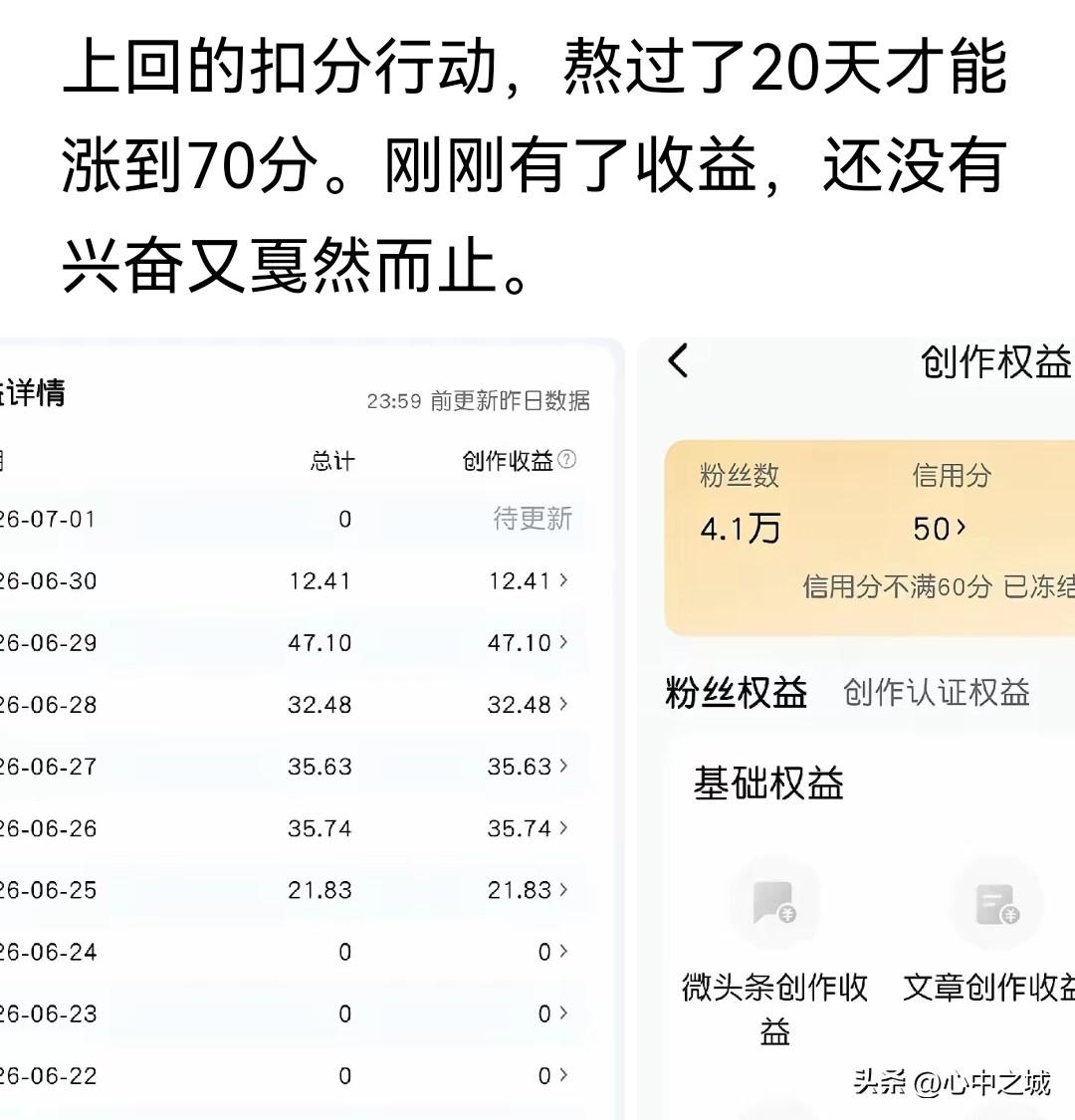Open the 06-24 row chevron
Screen dimensions: 1075x1120
(563, 952)
